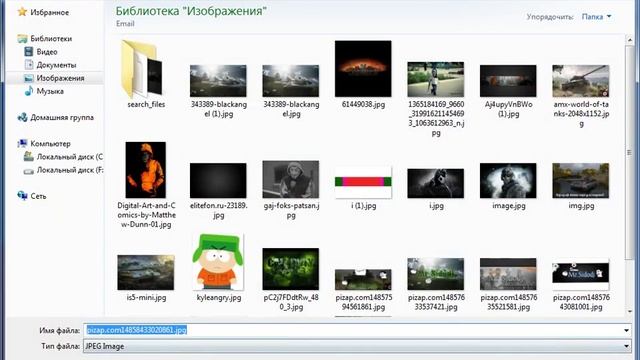The image size is (640, 360).
Task: Click the scrollbar down arrow
Action: click(x=629, y=311)
